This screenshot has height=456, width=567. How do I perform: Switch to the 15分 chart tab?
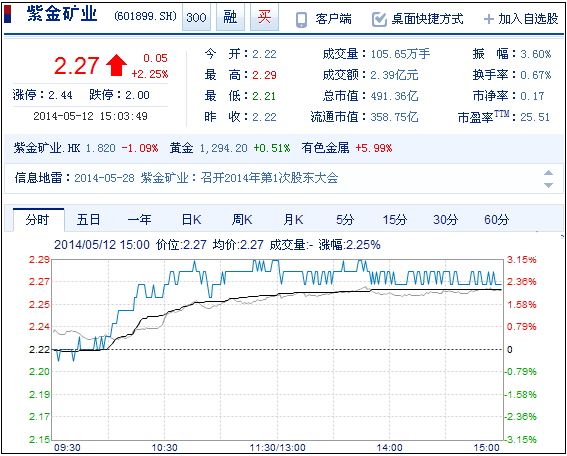395,220
